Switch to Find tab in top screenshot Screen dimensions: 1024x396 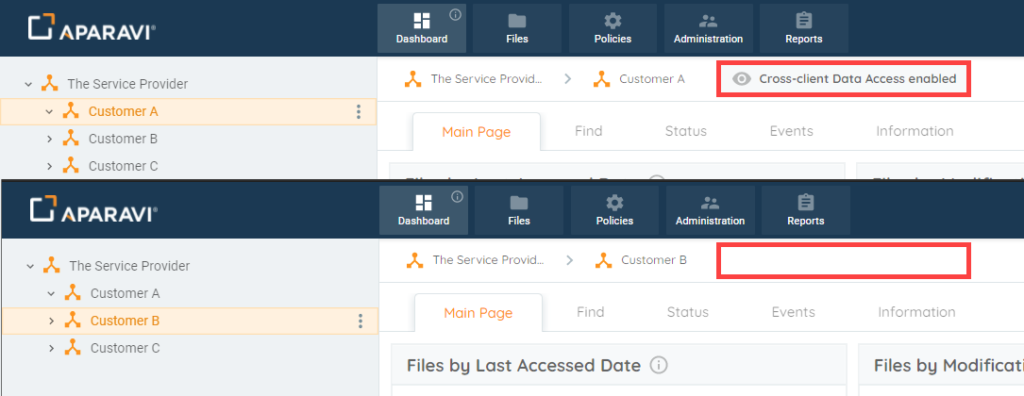tap(588, 131)
